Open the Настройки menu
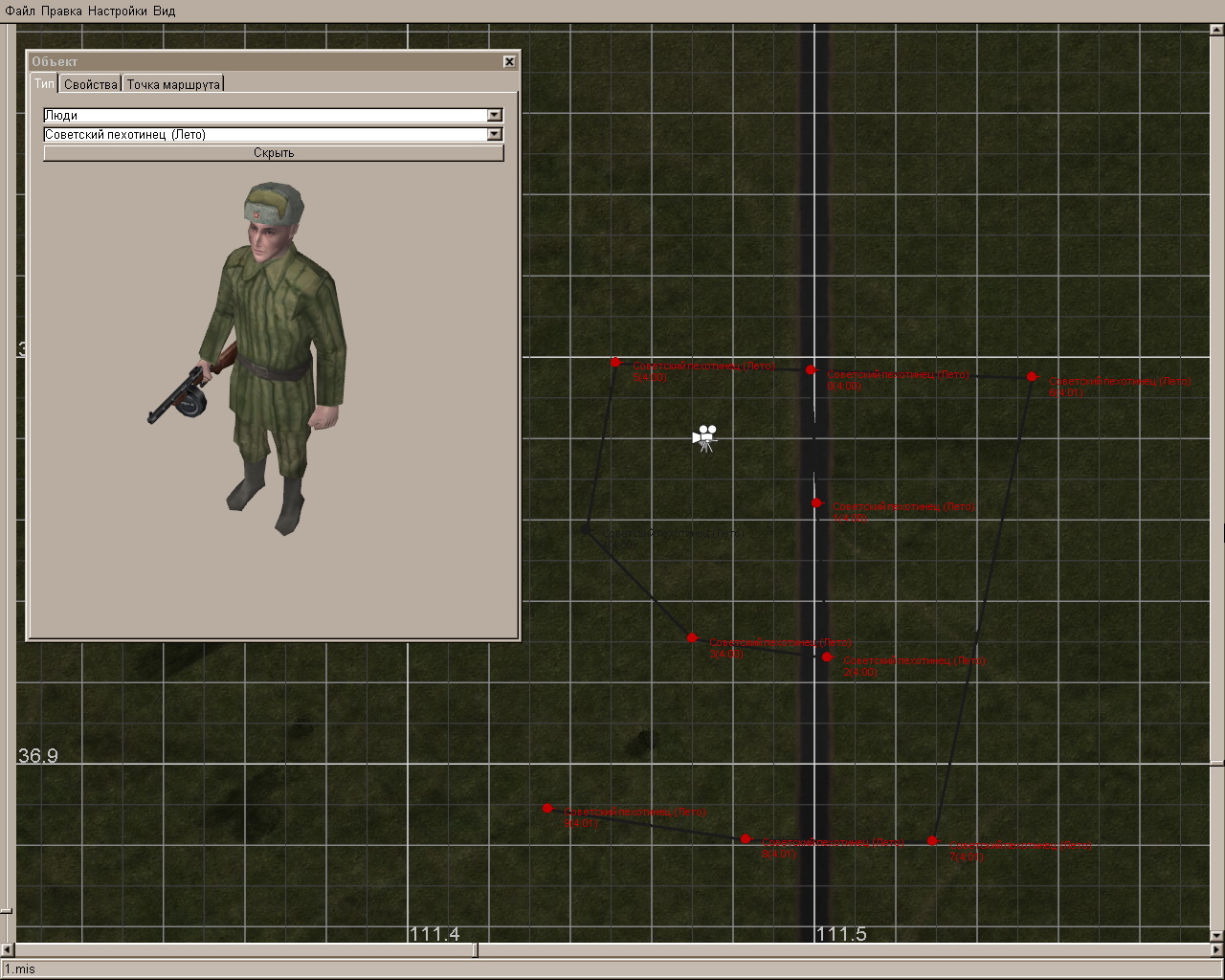The width and height of the screenshot is (1225, 980). 117,11
